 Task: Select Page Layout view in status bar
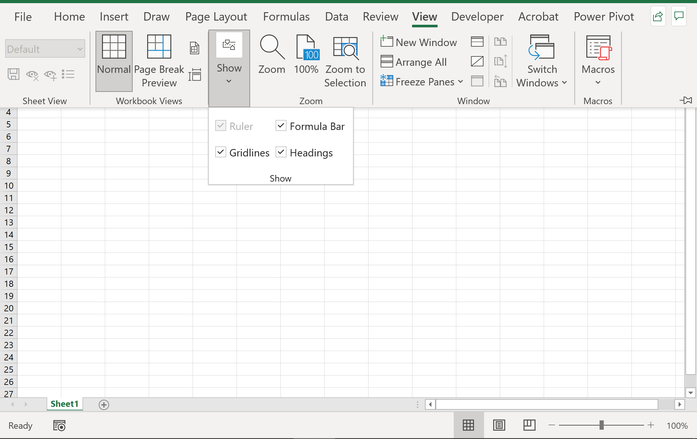click(499, 425)
